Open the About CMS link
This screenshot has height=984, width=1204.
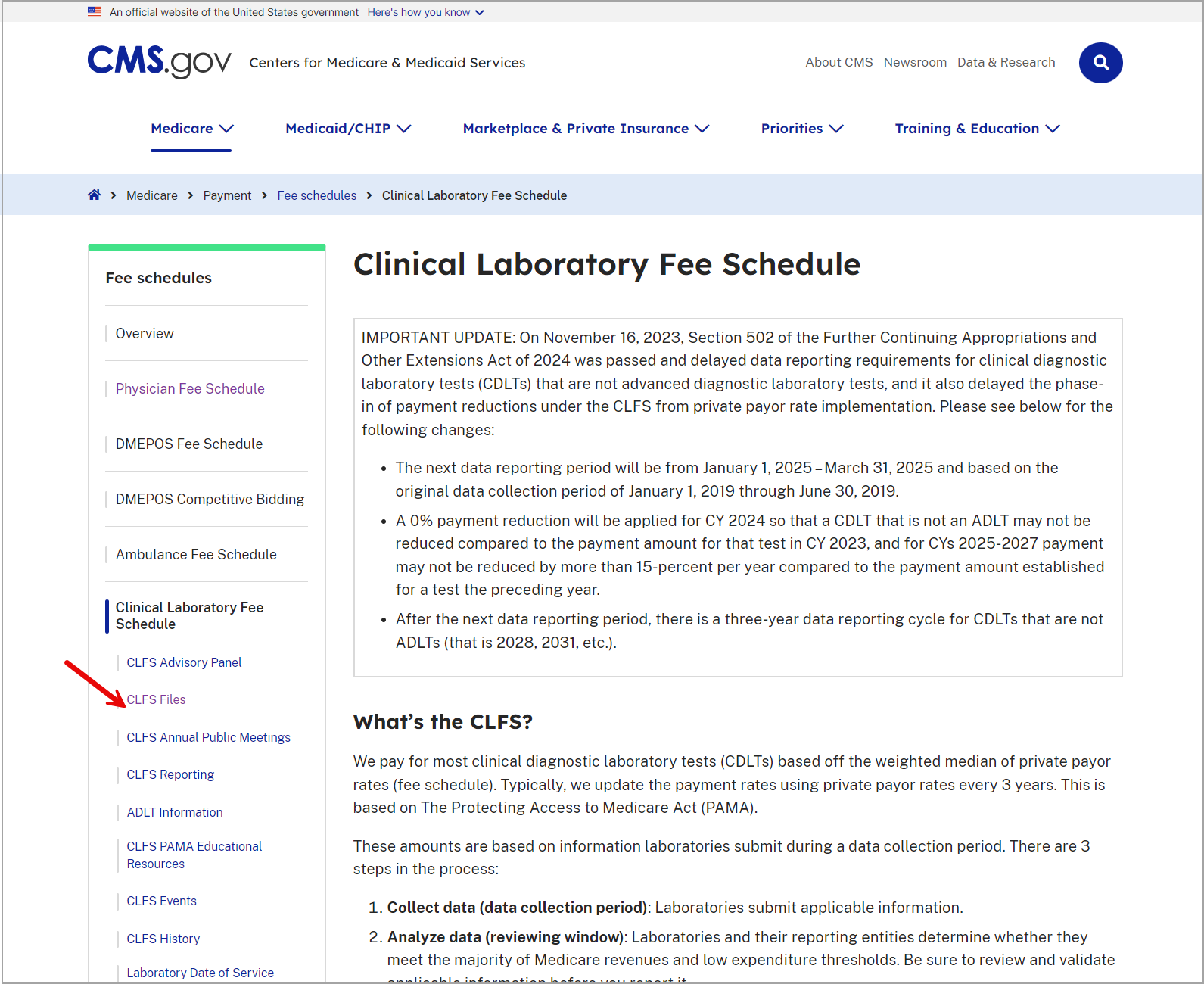pyautogui.click(x=839, y=62)
